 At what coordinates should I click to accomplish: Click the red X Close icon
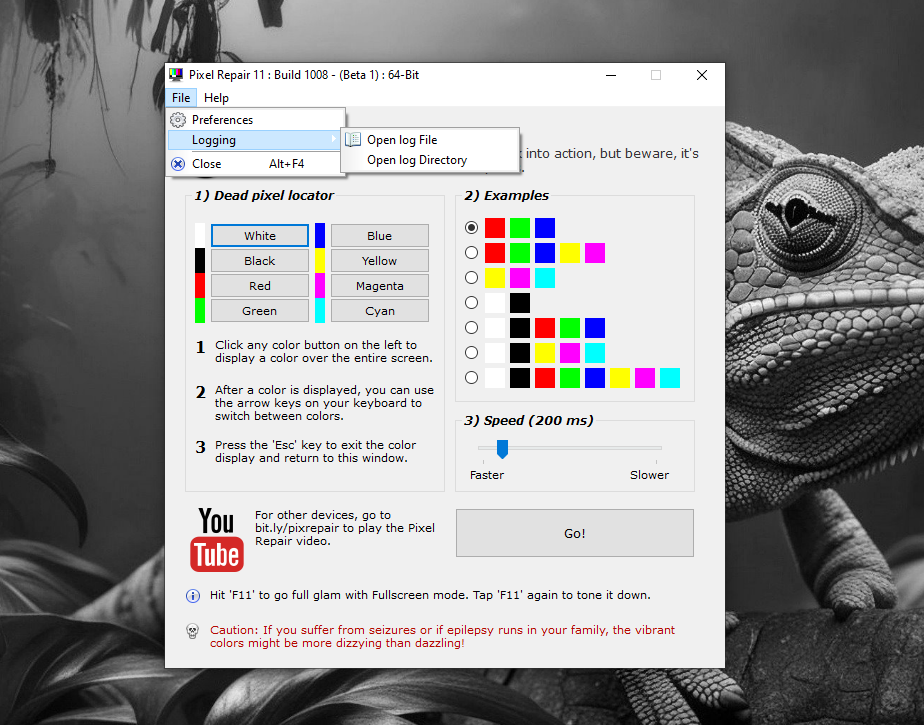(178, 164)
